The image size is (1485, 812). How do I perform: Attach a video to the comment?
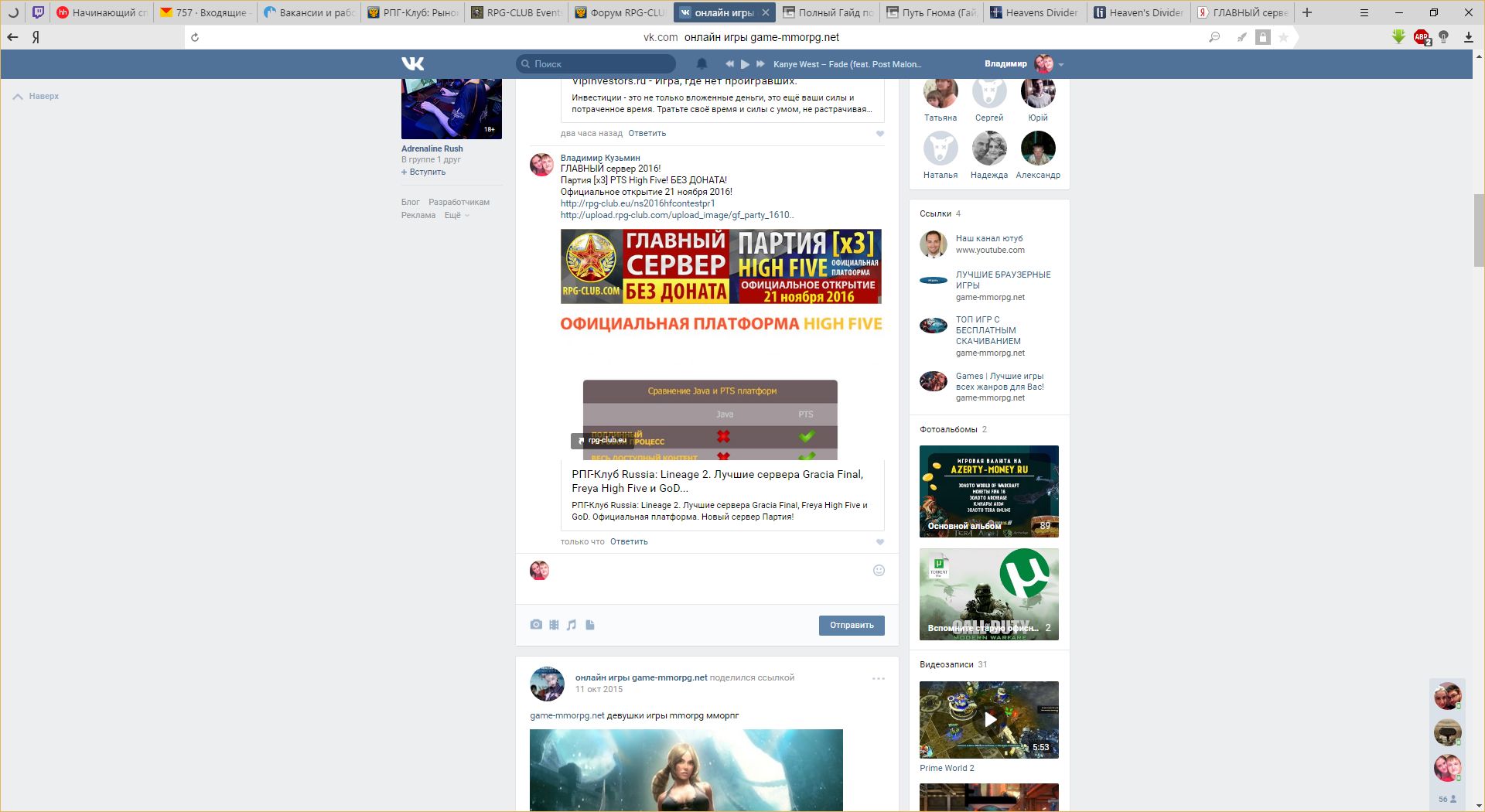coord(554,625)
